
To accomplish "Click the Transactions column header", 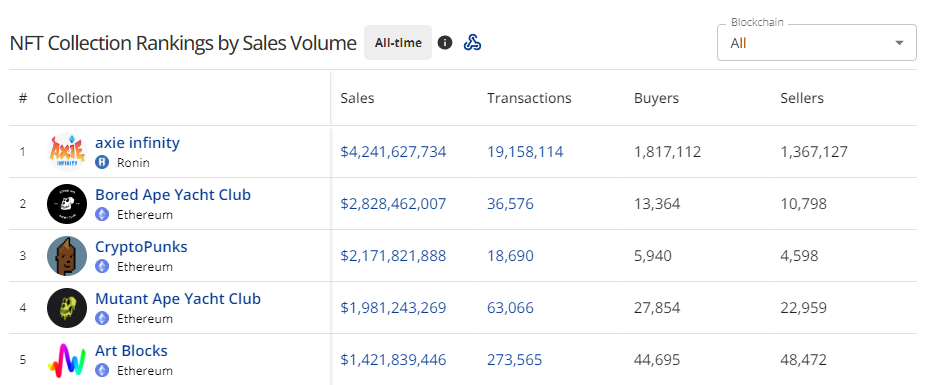I will click(x=529, y=98).
